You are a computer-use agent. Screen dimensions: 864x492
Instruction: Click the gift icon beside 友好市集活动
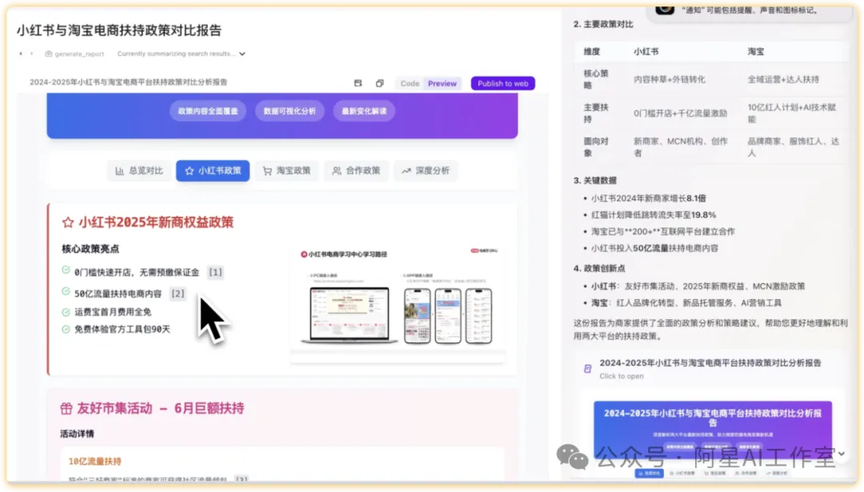coord(66,408)
